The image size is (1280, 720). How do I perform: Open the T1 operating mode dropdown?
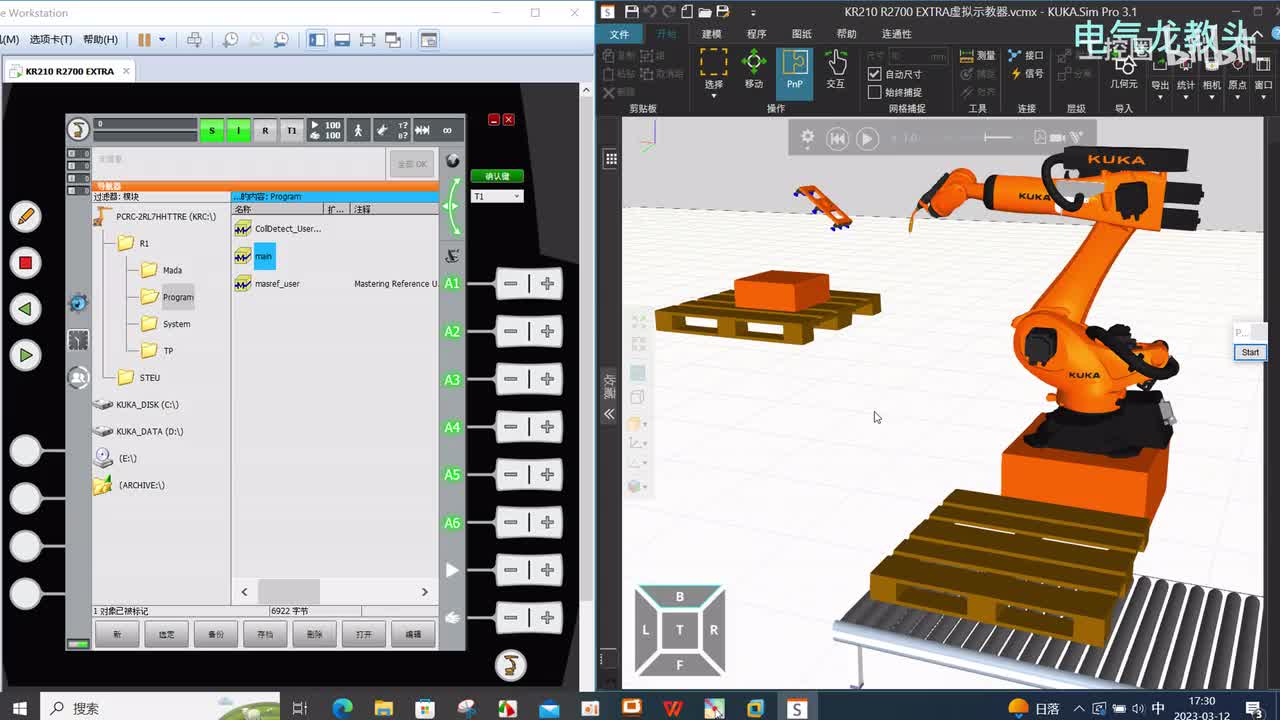point(497,196)
